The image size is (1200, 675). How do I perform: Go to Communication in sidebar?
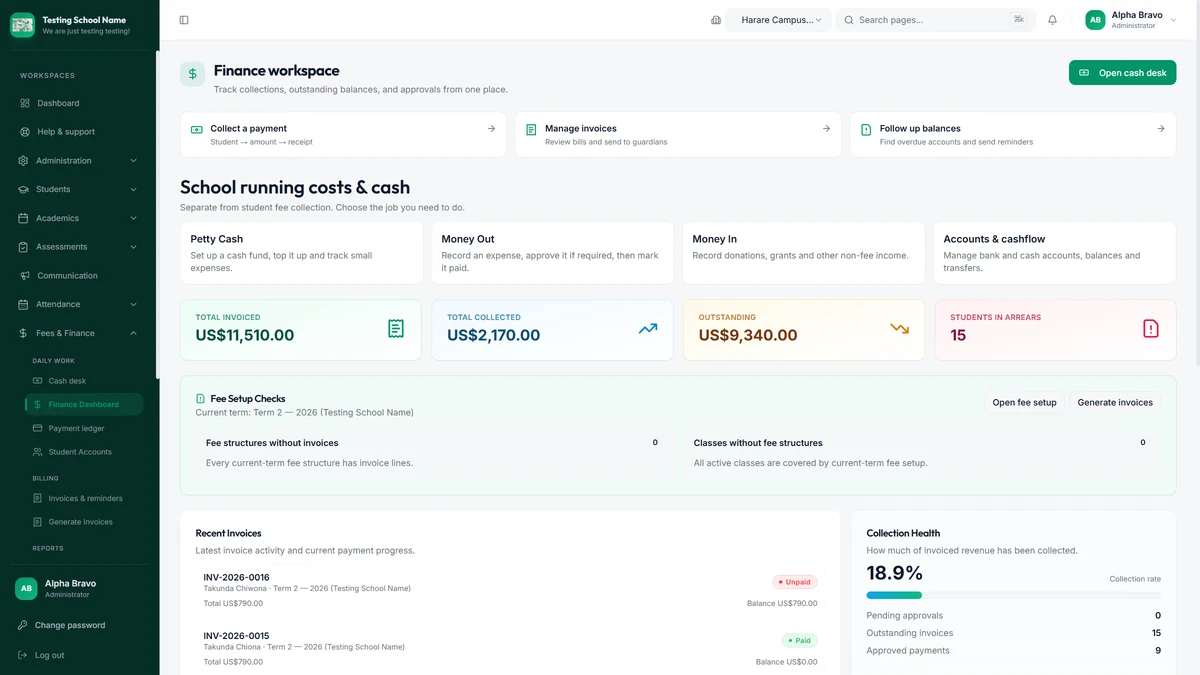(x=80, y=276)
